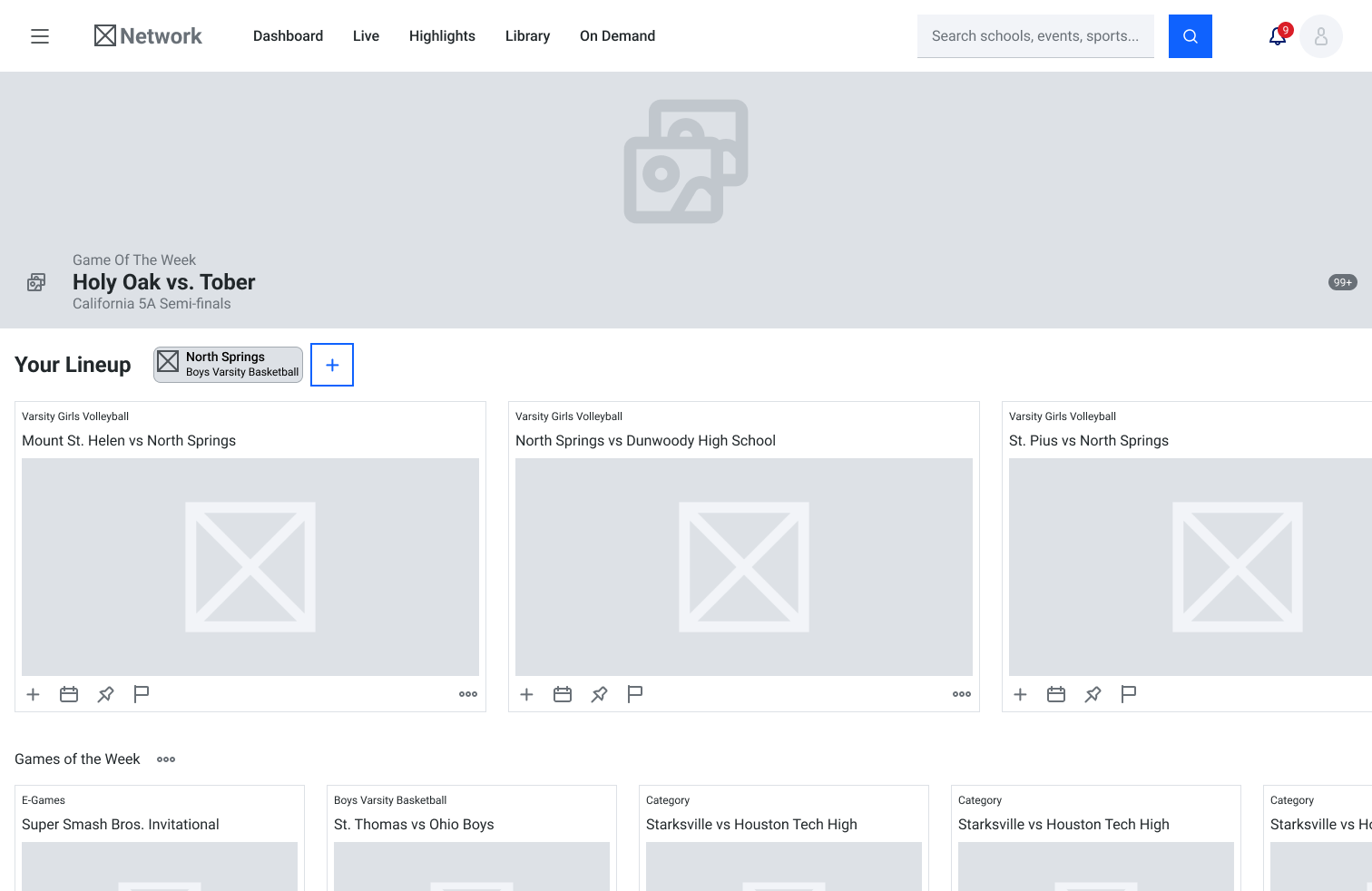The width and height of the screenshot is (1372, 891).
Task: Open the Library tab
Action: (527, 36)
